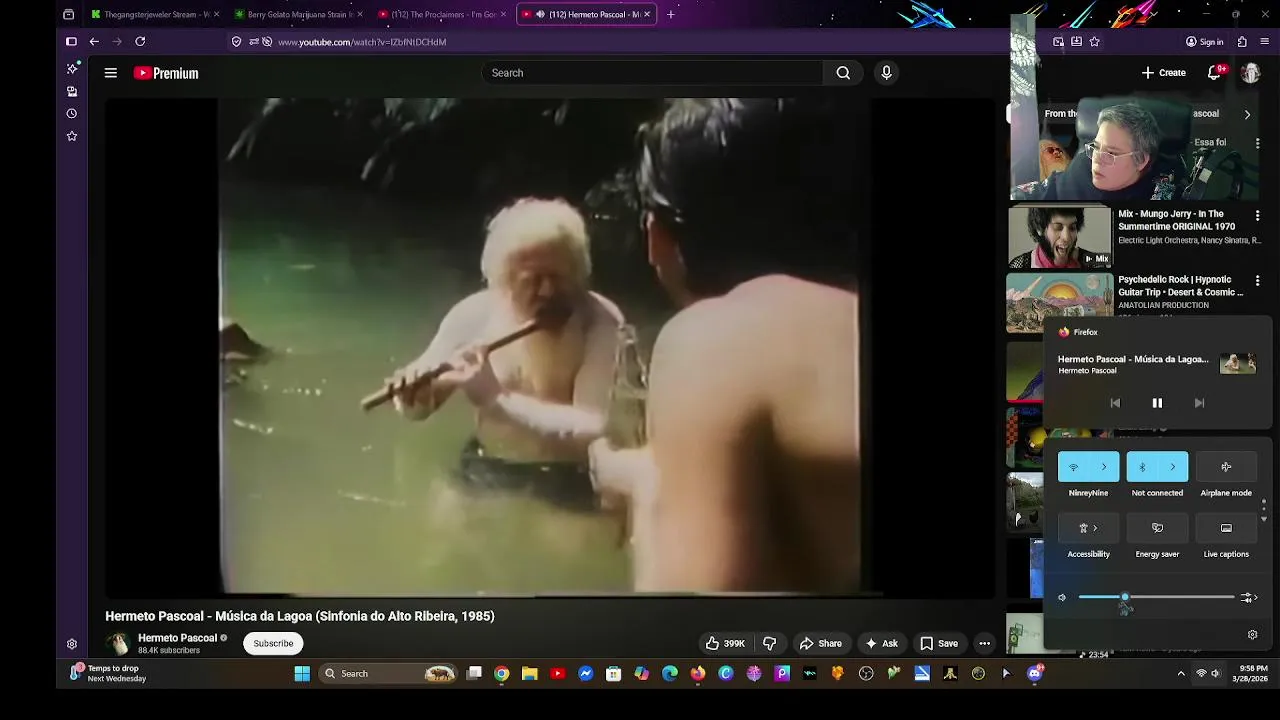
Task: Open sidebar settings gear at bottom left
Action: 72,644
